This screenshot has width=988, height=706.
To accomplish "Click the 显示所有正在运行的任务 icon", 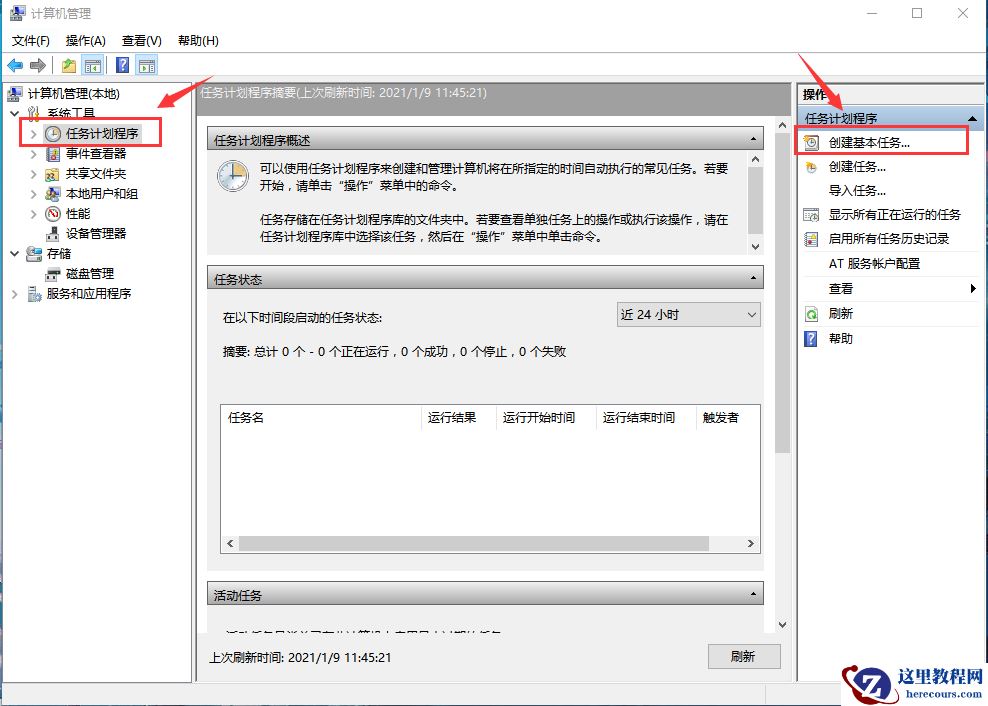I will tap(810, 213).
